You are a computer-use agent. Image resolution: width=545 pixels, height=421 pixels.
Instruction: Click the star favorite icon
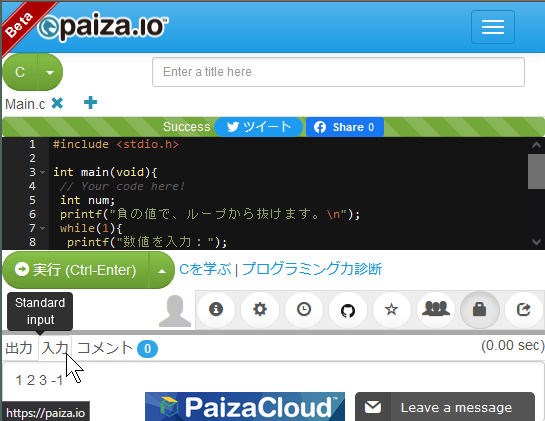coord(392,309)
